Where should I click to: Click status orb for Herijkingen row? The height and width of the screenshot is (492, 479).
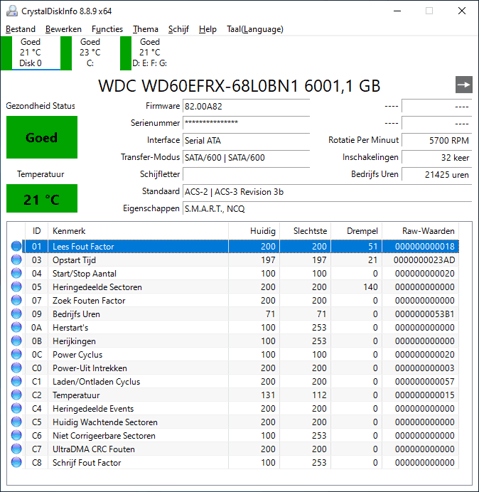(x=16, y=341)
